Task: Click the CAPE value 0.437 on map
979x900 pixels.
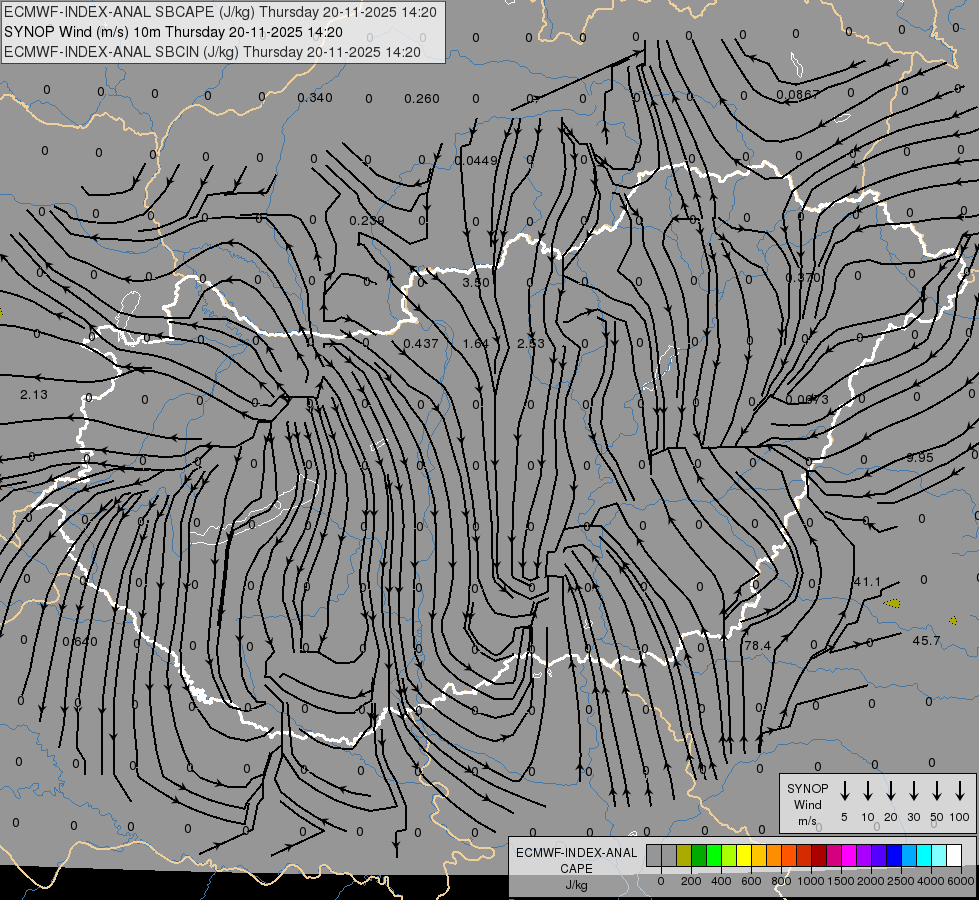Action: point(421,344)
